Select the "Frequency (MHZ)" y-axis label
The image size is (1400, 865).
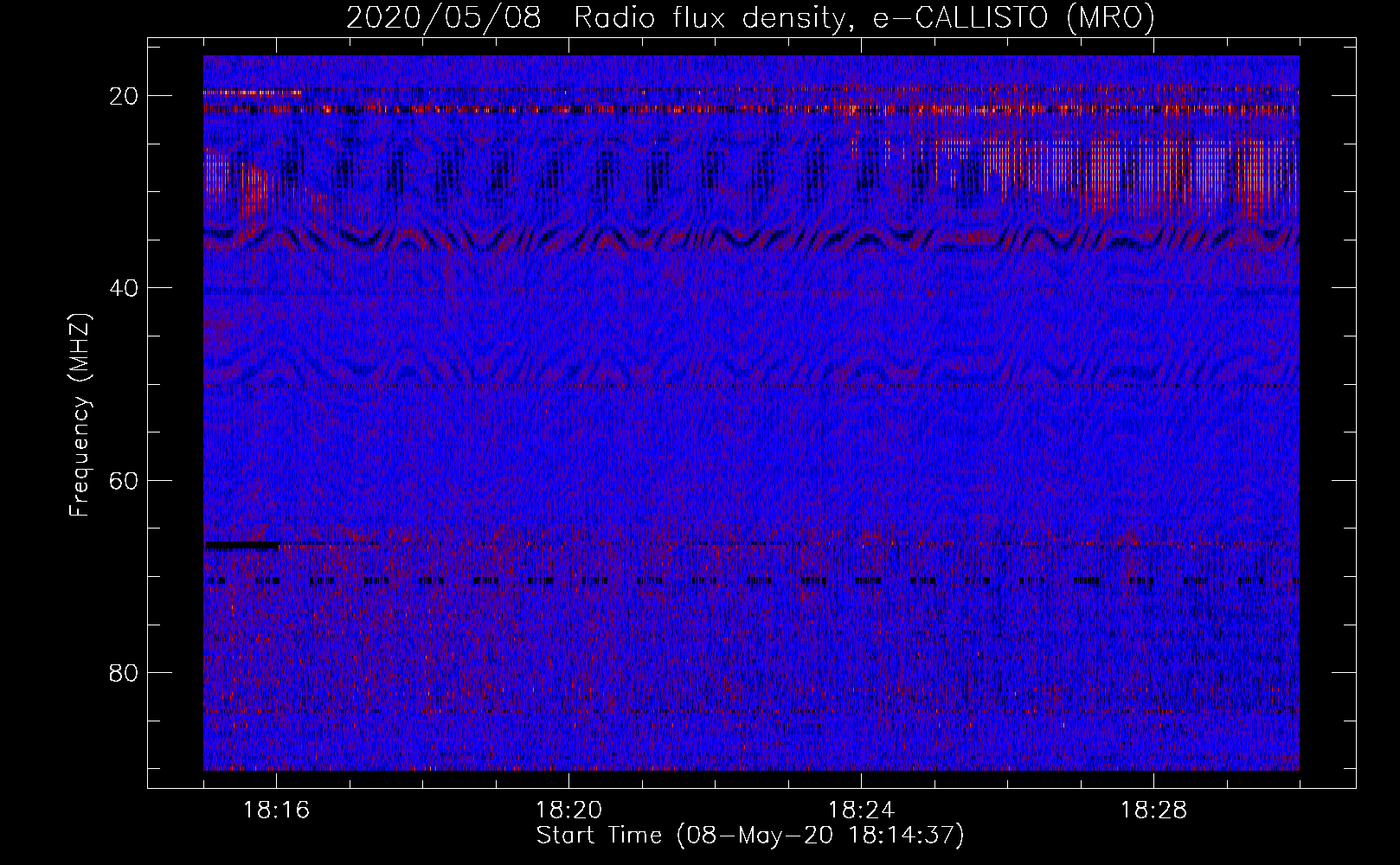pos(80,415)
